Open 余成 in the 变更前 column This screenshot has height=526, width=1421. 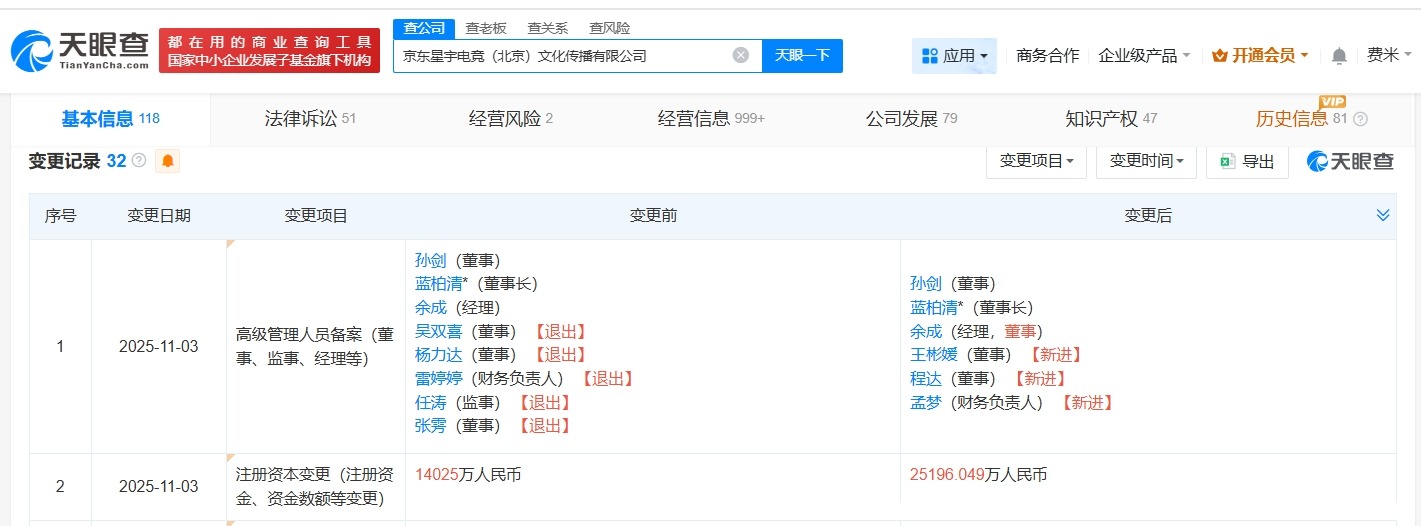pos(431,307)
